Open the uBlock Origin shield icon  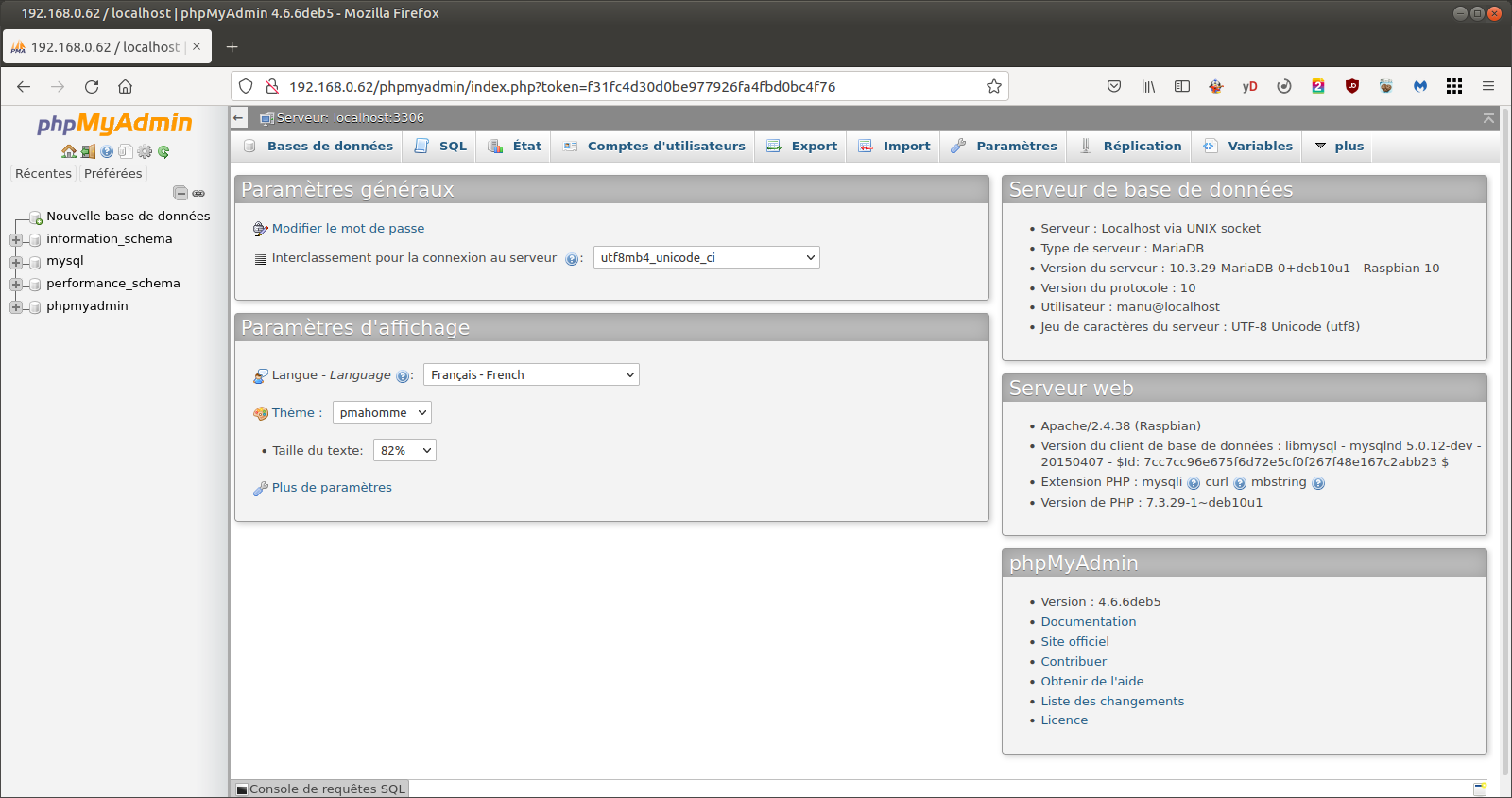(x=1352, y=86)
